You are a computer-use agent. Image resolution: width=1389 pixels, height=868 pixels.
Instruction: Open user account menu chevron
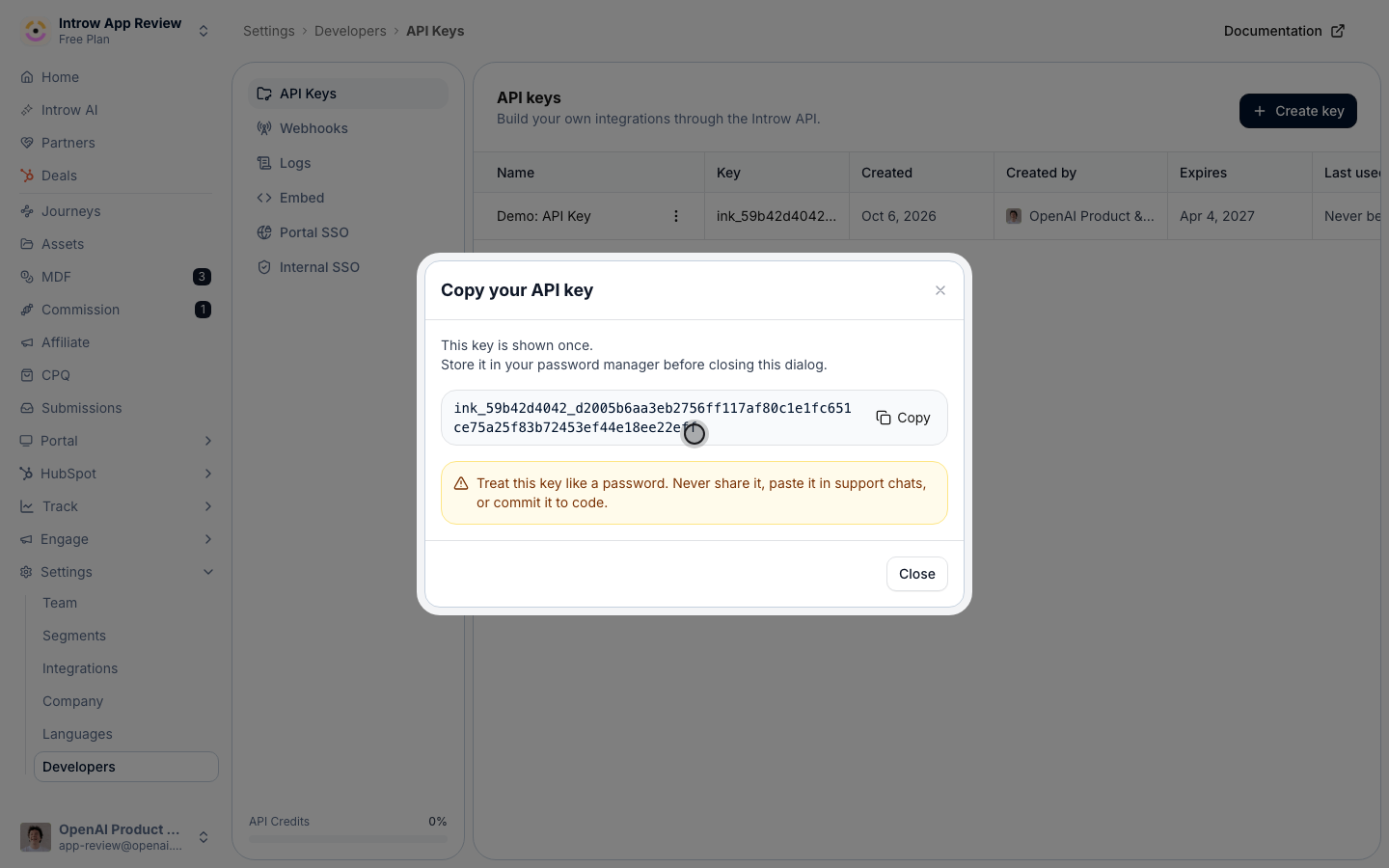[204, 837]
